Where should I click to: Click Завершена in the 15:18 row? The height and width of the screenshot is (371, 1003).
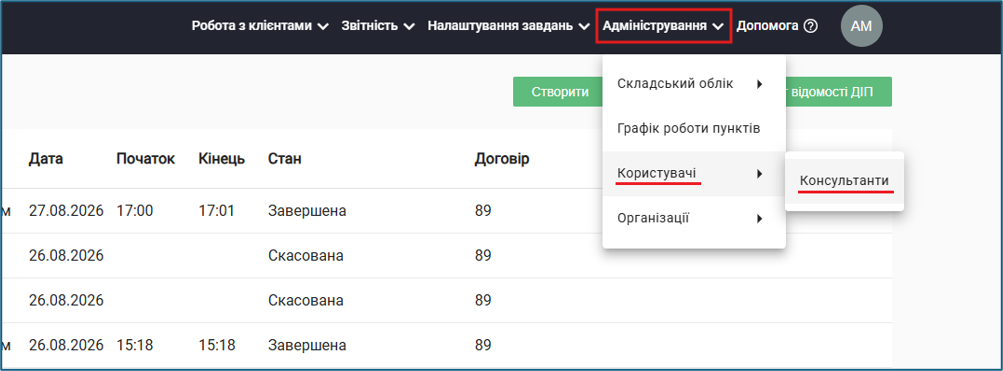(x=307, y=345)
